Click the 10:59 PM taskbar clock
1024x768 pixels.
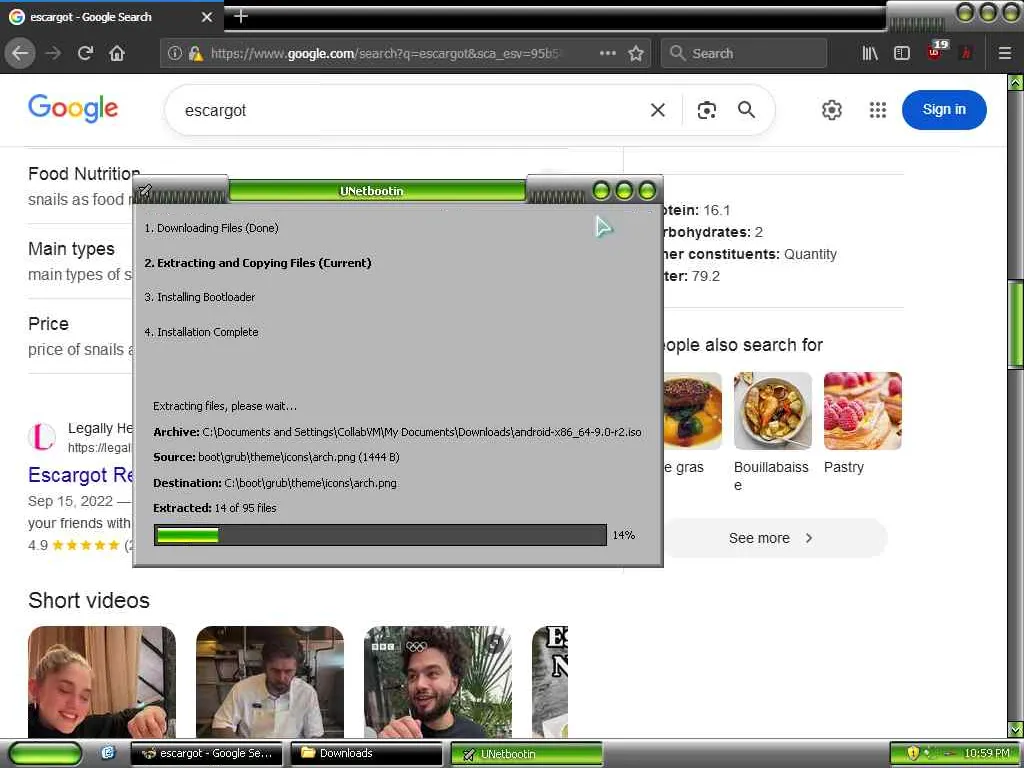click(987, 753)
